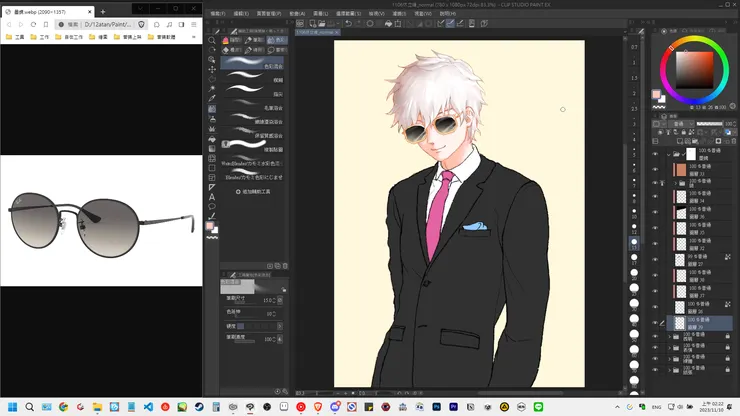Select the magnifier zoom tool in toolbar
Image resolution: width=740 pixels, height=416 pixels.
[212, 40]
